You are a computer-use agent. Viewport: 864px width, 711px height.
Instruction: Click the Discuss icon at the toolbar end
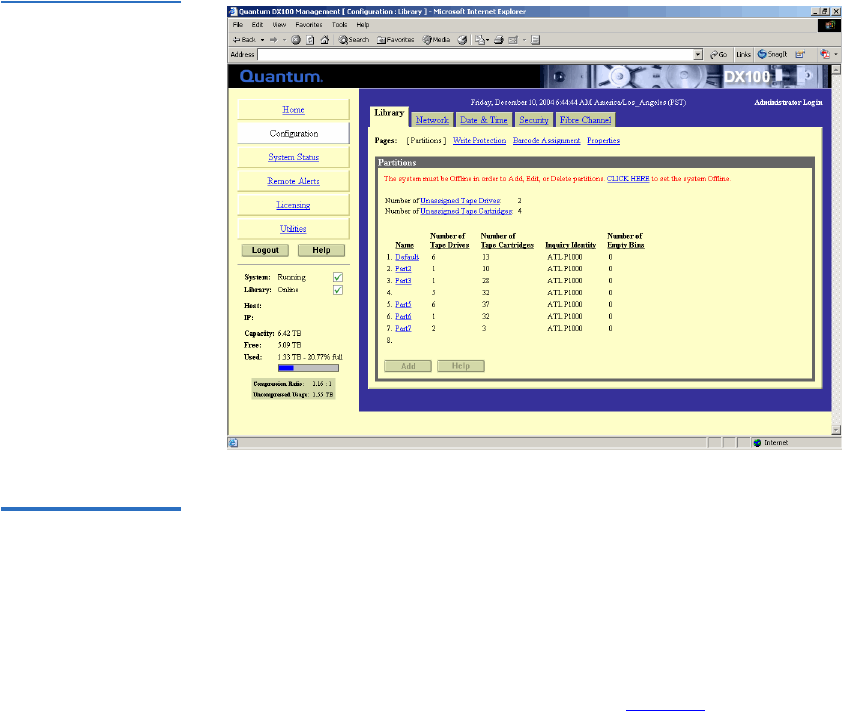536,40
